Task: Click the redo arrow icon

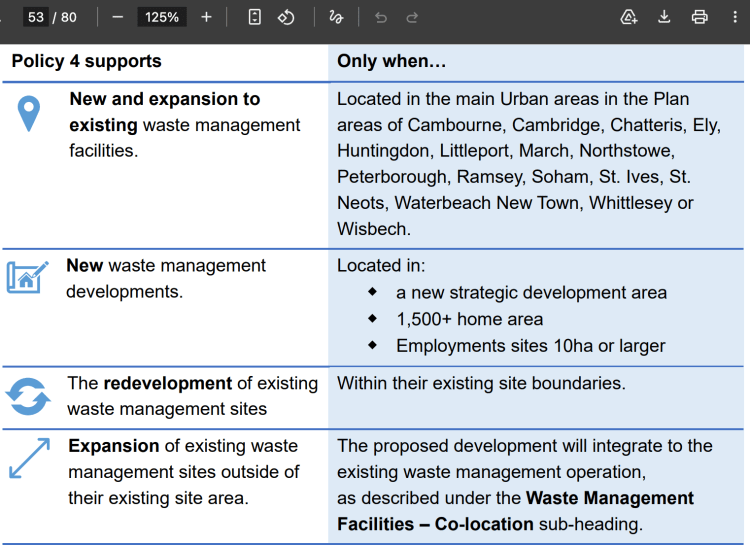Action: (412, 17)
